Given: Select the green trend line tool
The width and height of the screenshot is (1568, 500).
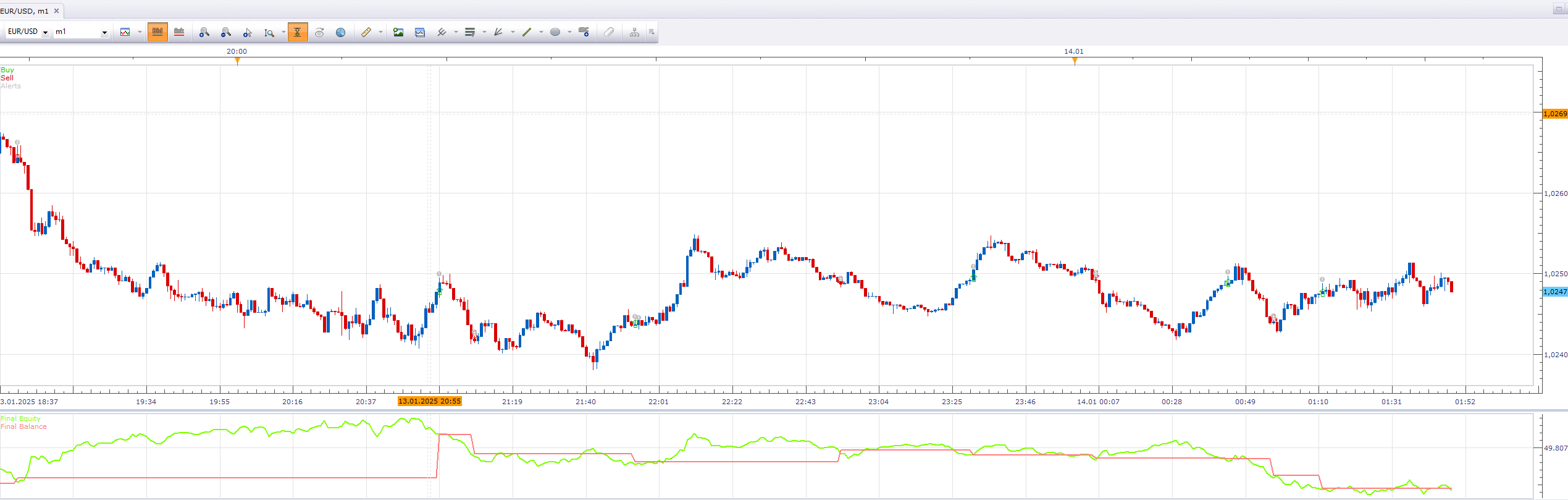Looking at the screenshot, I should 527,32.
